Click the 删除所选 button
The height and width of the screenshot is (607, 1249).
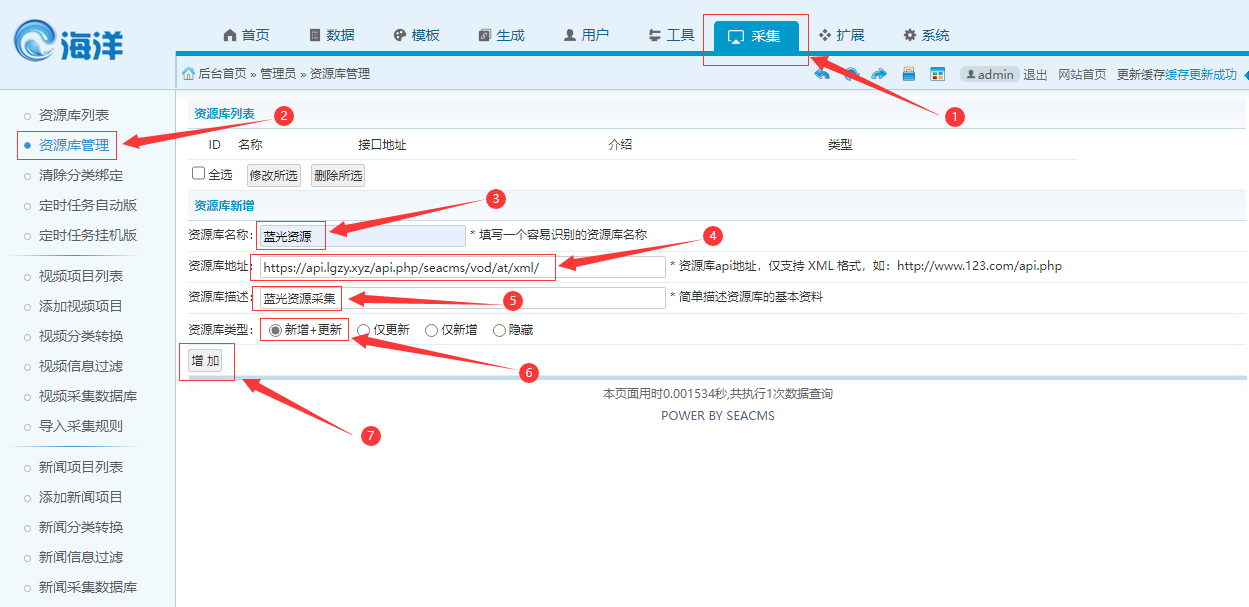pos(338,176)
